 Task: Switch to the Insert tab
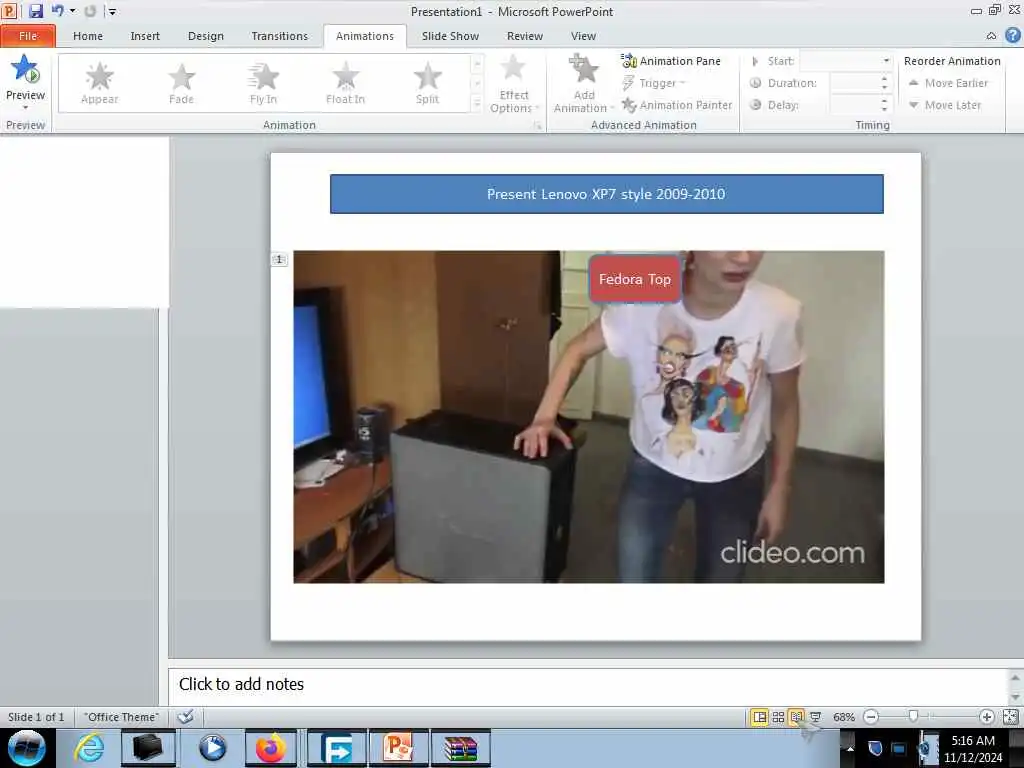point(145,36)
